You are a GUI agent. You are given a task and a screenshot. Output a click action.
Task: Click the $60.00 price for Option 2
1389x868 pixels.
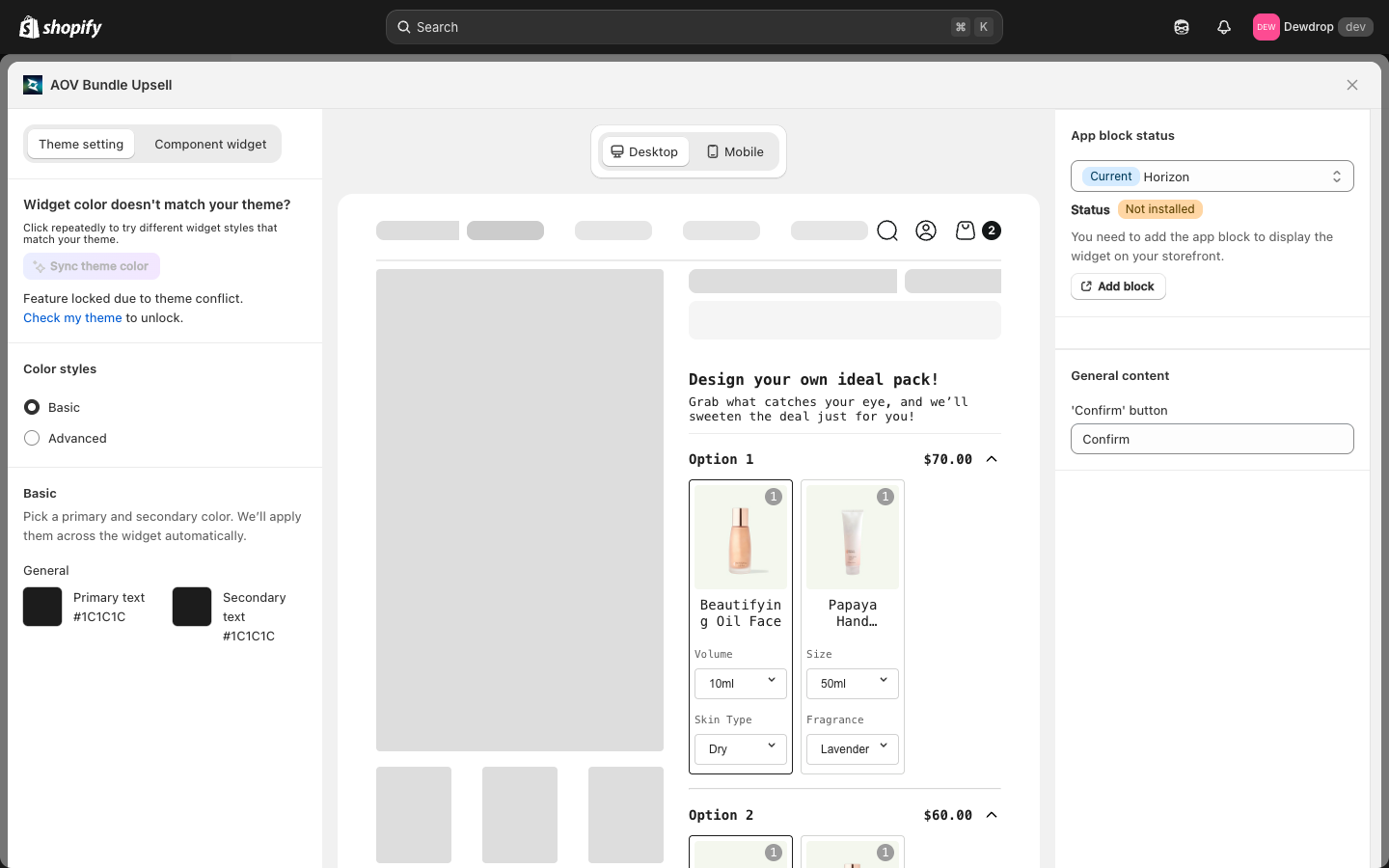click(x=947, y=815)
